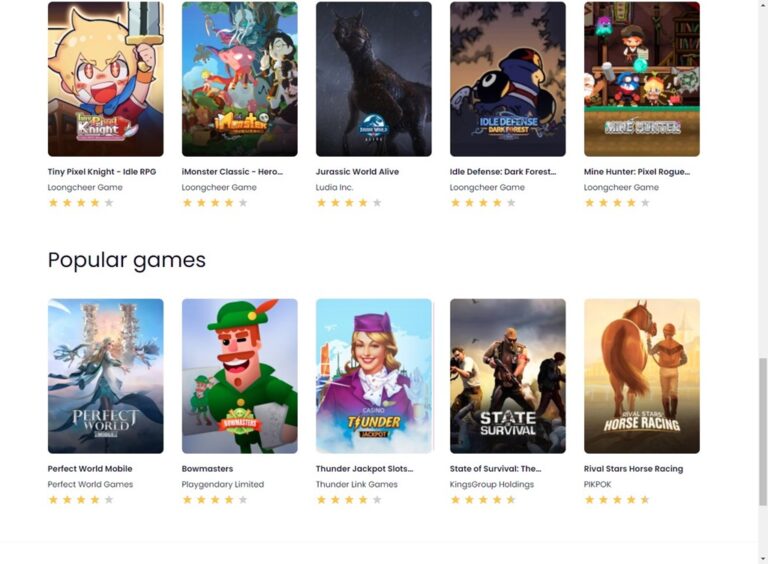The height and width of the screenshot is (564, 768).
Task: Click the star rating under Perfect World Mobile
Action: pyautogui.click(x=81, y=500)
